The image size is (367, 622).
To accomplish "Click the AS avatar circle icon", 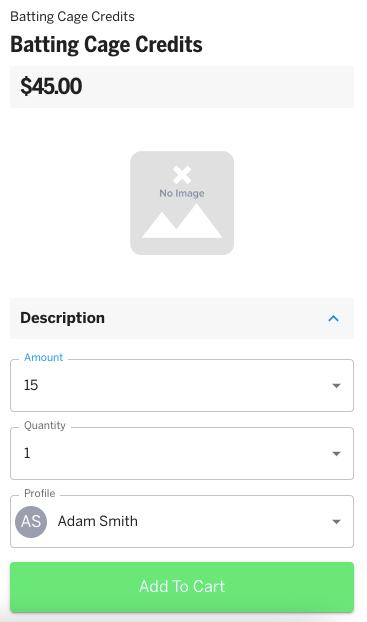I will [x=31, y=522].
